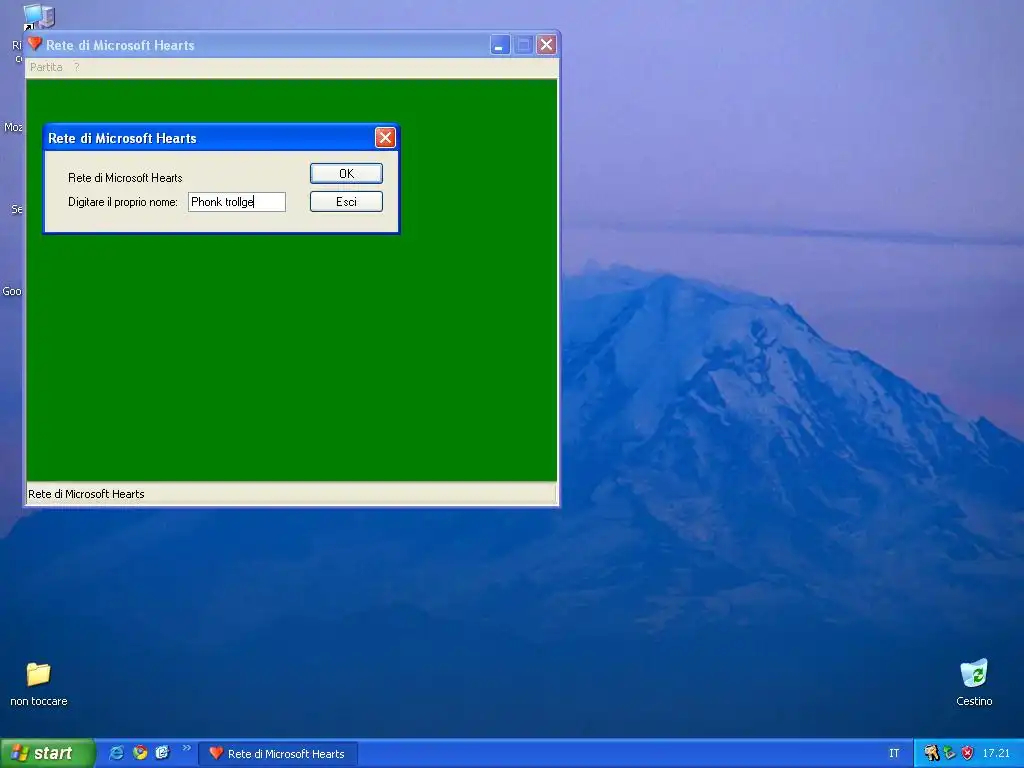
Task: Click the 17.21 system clock
Action: (x=996, y=753)
